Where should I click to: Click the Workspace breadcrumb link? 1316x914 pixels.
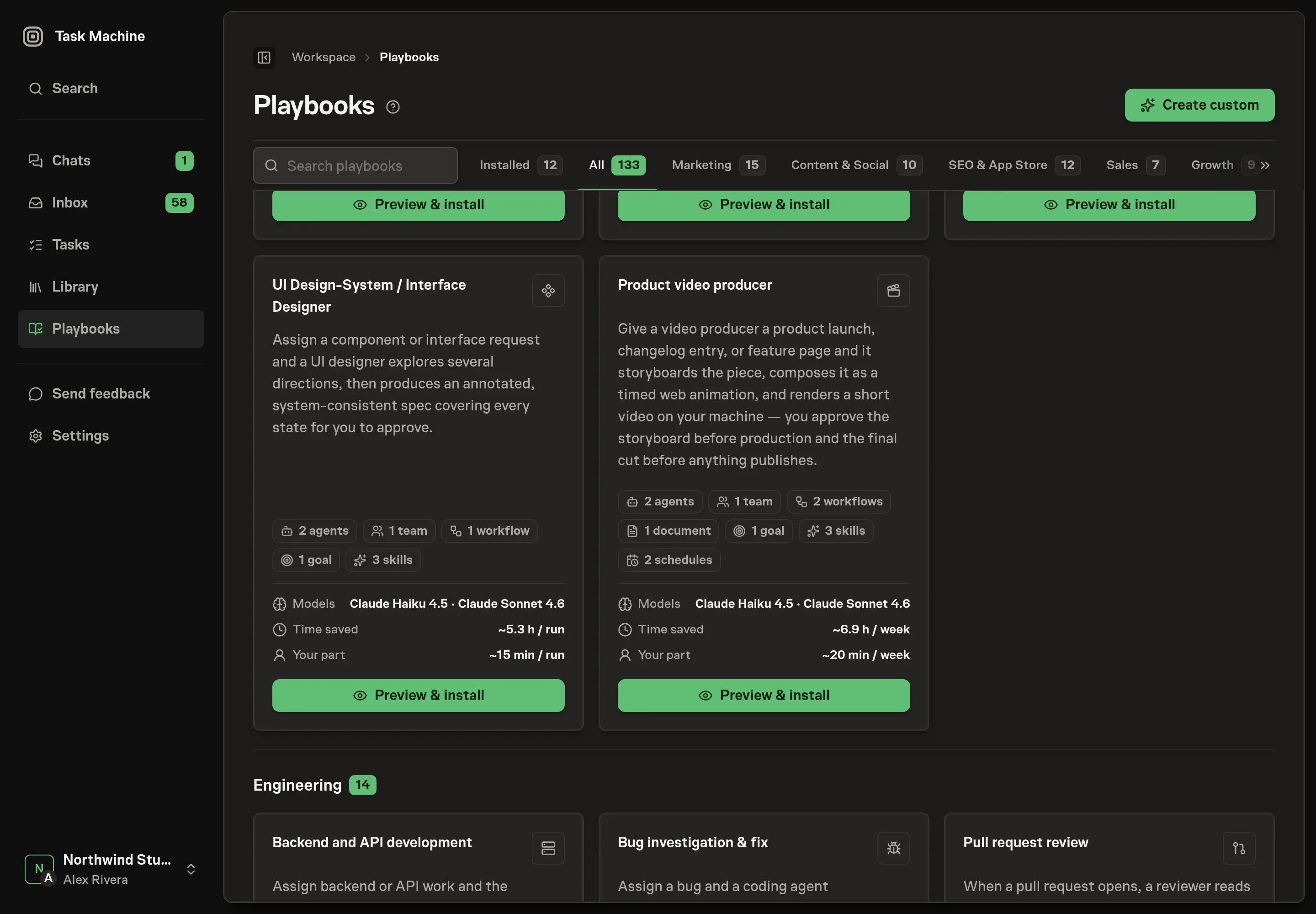pos(324,57)
